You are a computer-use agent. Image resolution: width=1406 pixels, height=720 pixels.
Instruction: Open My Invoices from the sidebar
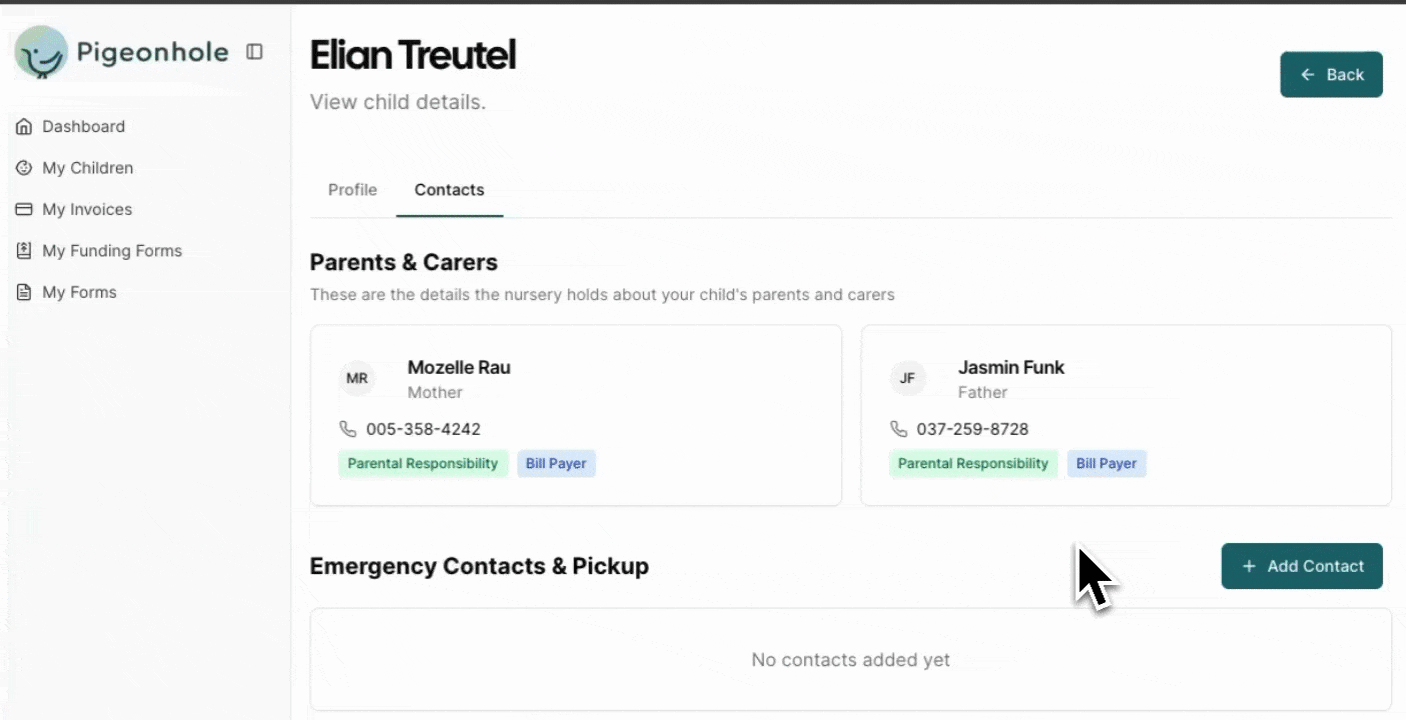(x=87, y=210)
